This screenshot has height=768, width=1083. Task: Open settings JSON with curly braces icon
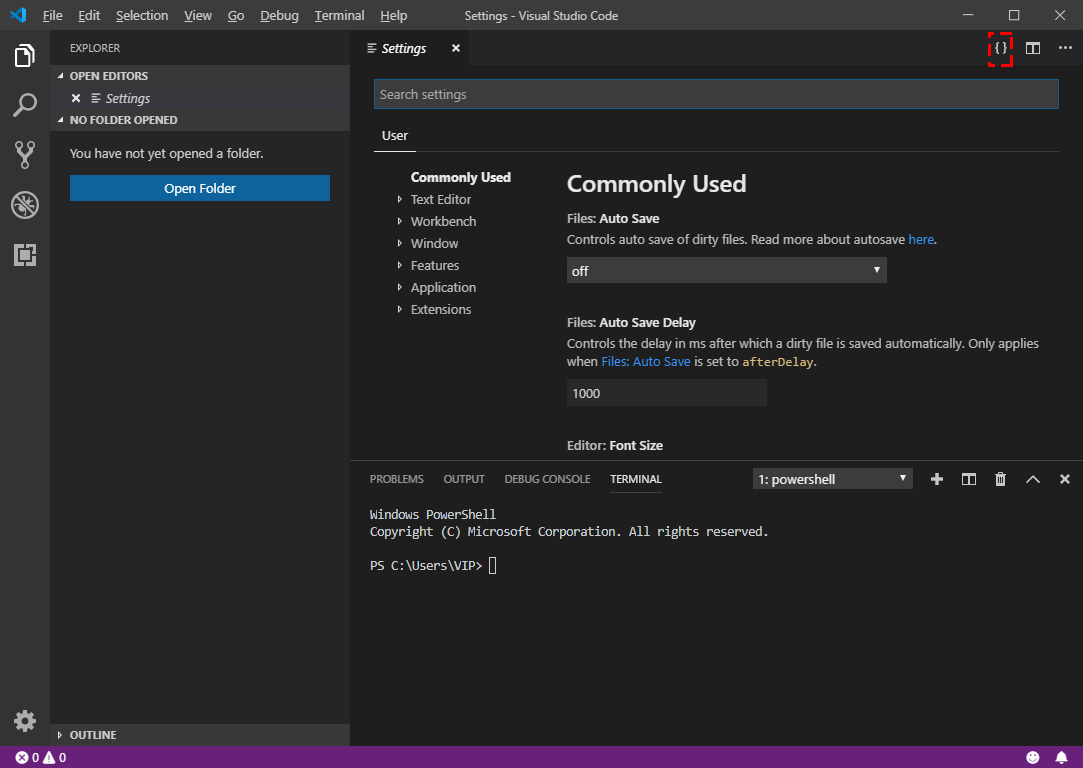point(1000,48)
